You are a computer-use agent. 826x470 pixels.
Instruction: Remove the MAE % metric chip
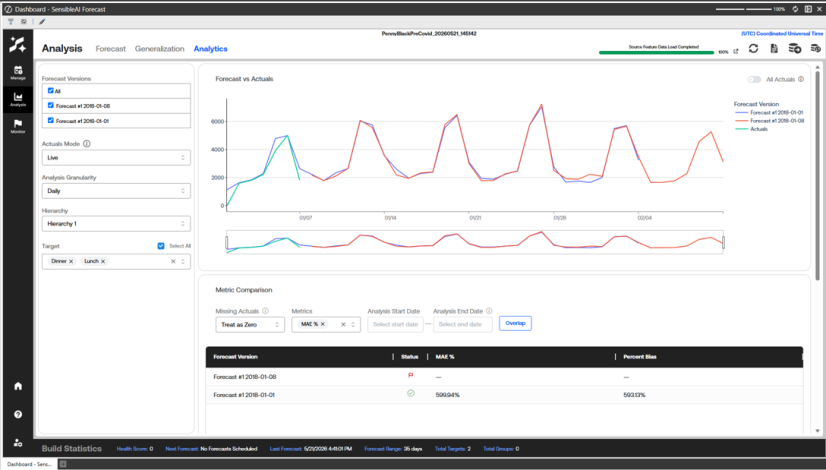click(x=323, y=325)
